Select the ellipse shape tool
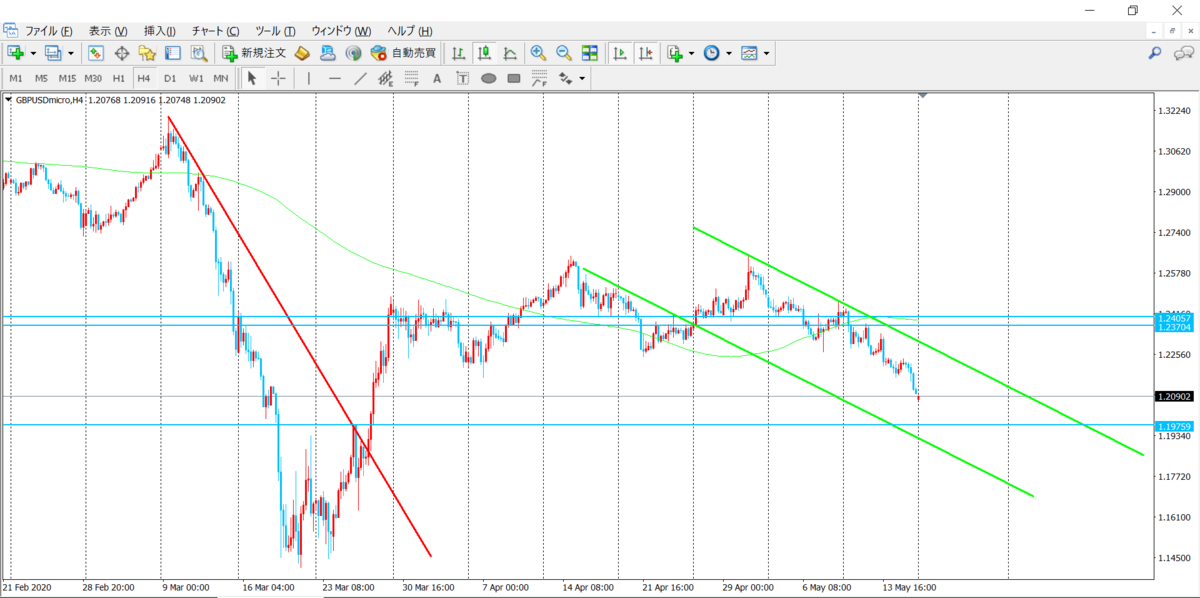The height and width of the screenshot is (598, 1200). coord(488,78)
